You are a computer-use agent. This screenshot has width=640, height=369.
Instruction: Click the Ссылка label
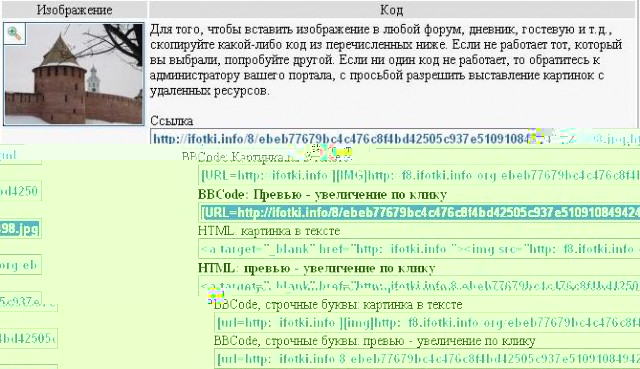pyautogui.click(x=171, y=121)
